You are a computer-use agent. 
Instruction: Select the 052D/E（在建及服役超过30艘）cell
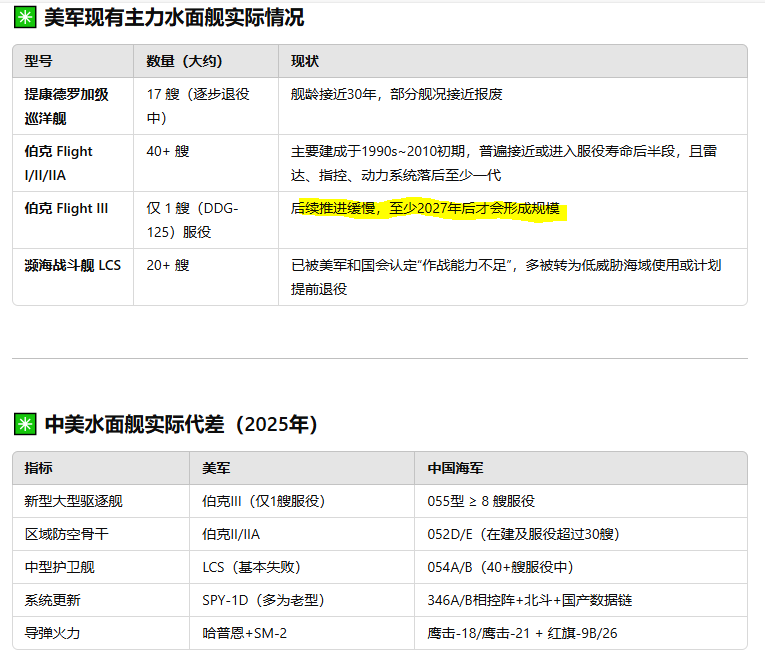pyautogui.click(x=523, y=534)
